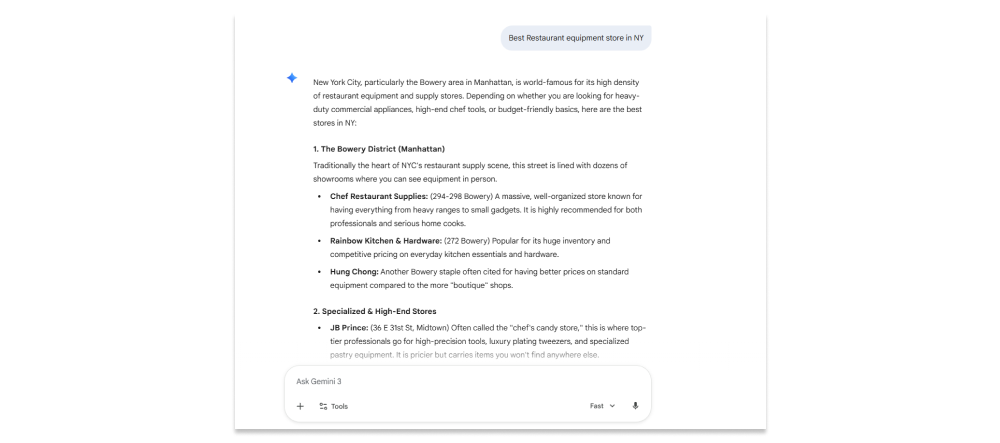This screenshot has height=443, width=1000.
Task: Click the bold text 'Hung Chong:'
Action: (354, 272)
